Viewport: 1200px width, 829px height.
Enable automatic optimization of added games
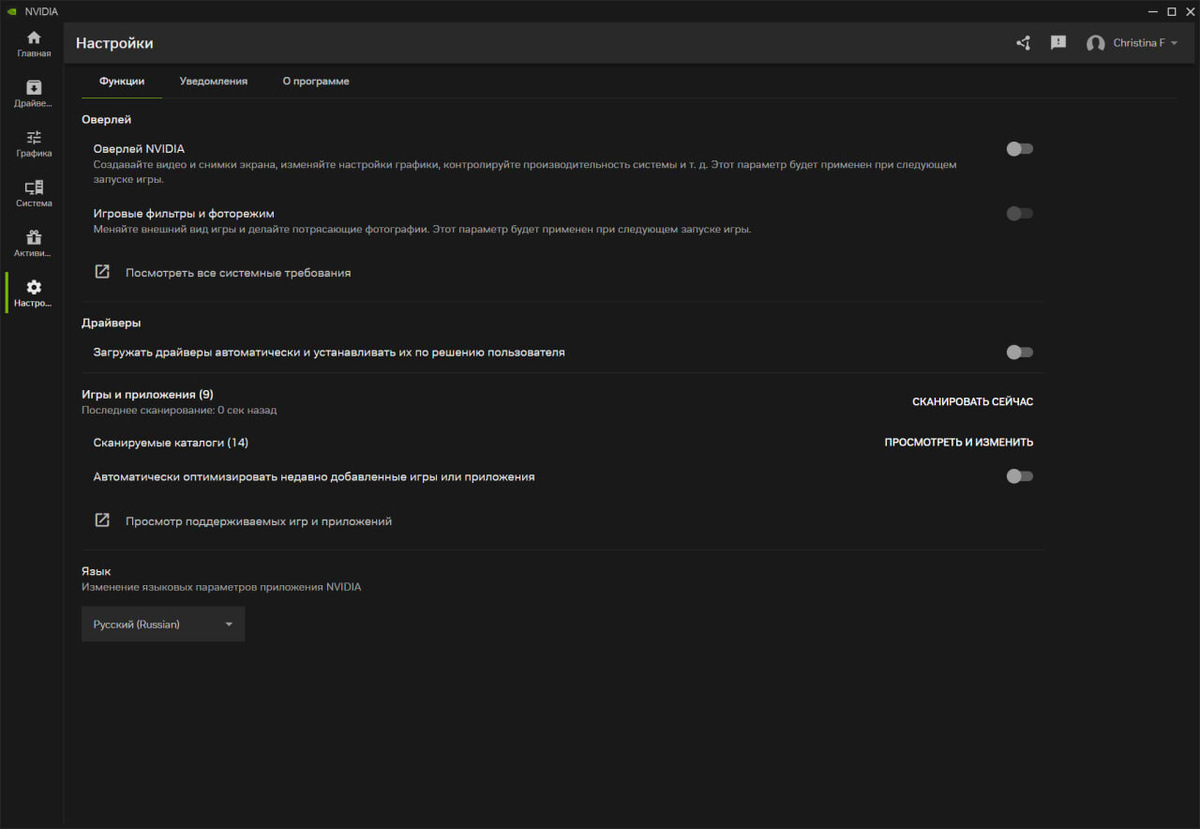[1019, 476]
